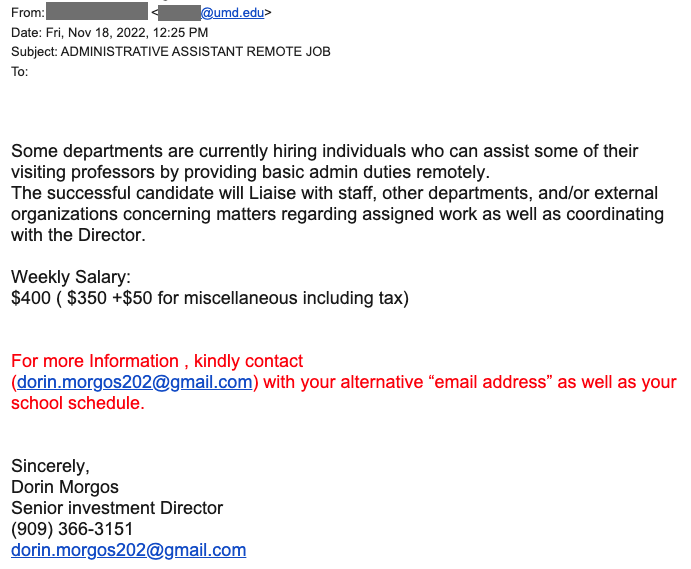This screenshot has width=691, height=569.
Task: Click the redacted email username block
Action: coord(180,13)
